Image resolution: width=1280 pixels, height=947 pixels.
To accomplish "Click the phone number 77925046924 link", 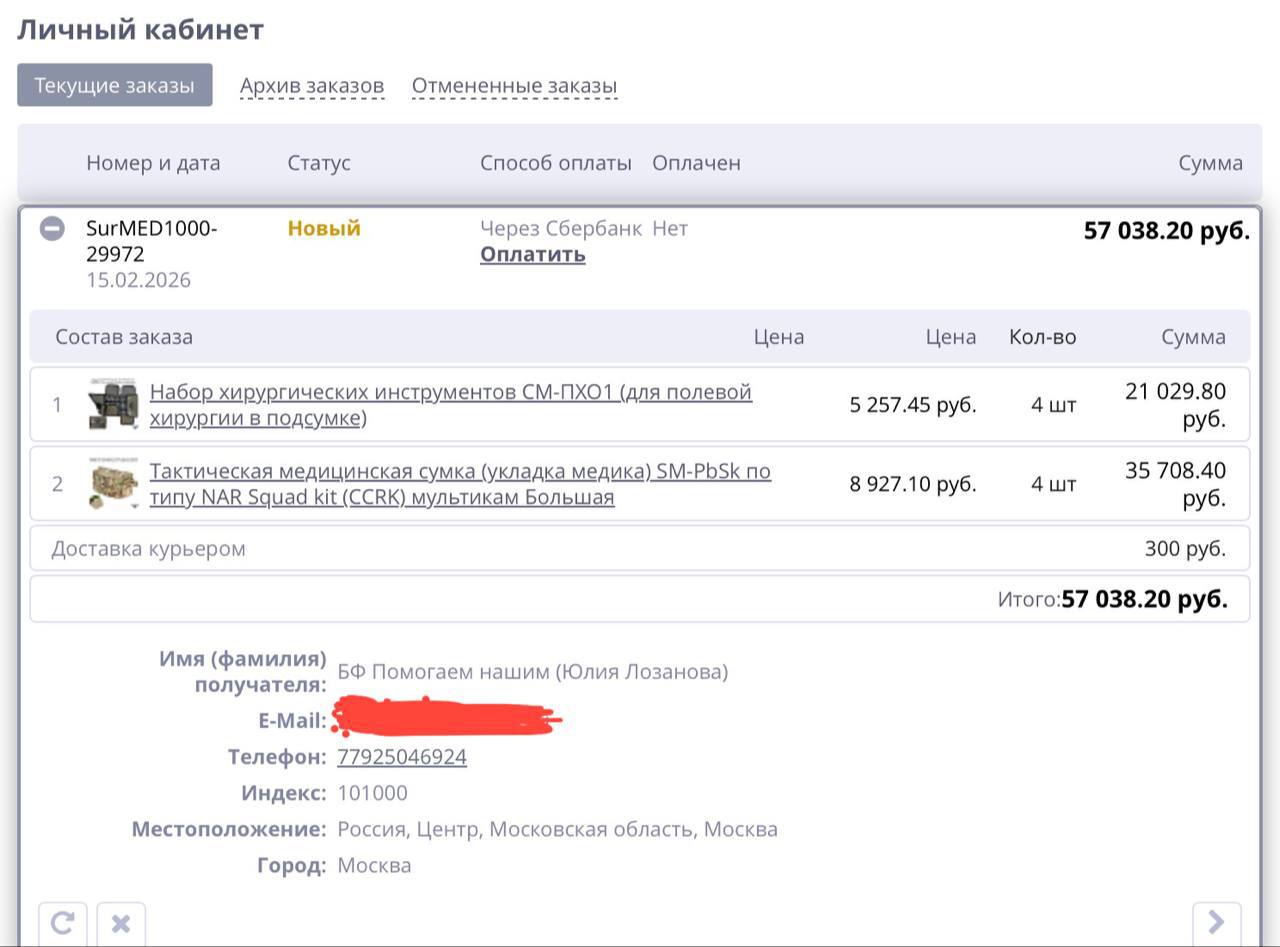I will (402, 757).
